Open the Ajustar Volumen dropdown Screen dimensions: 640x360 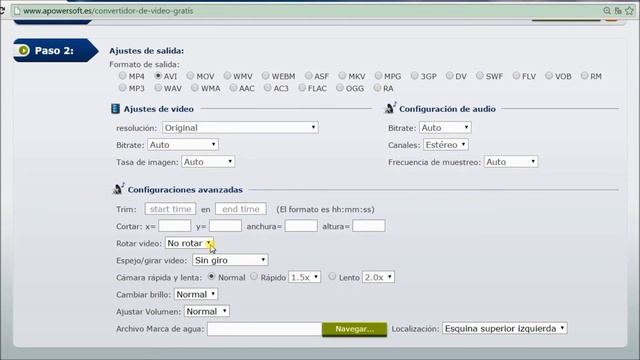point(207,311)
